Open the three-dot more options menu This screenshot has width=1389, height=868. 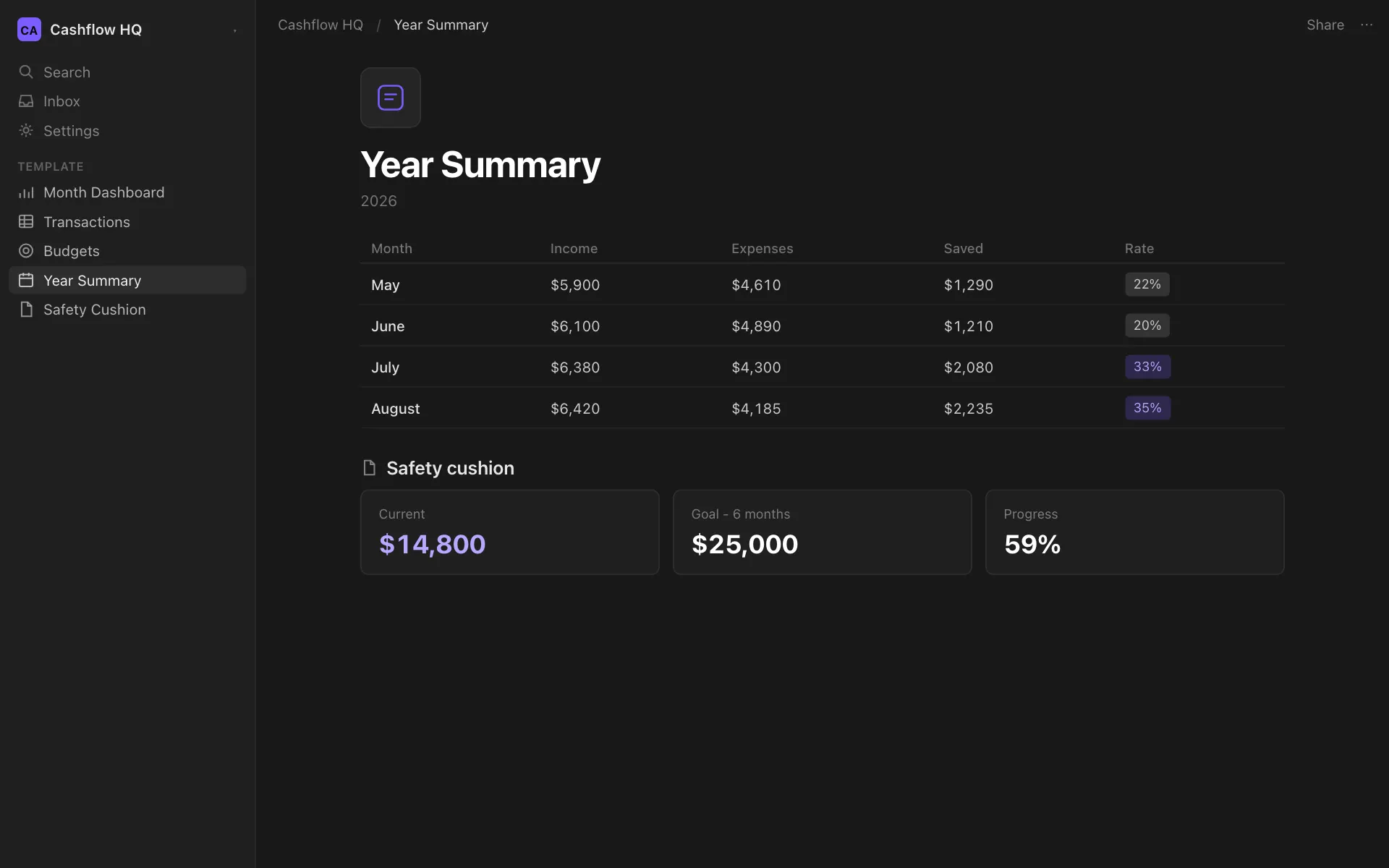(x=1367, y=25)
